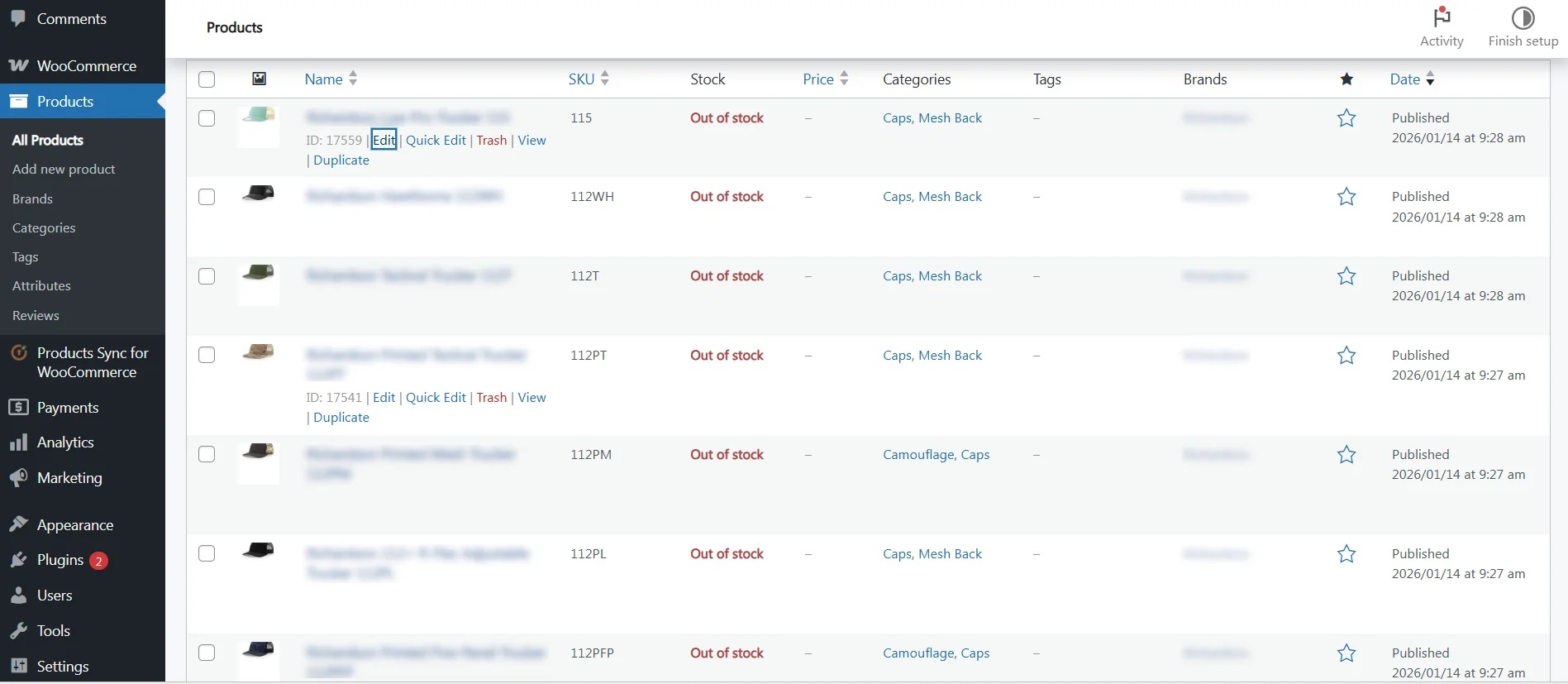Toggle featured star for SKU 112PL

pos(1346,554)
